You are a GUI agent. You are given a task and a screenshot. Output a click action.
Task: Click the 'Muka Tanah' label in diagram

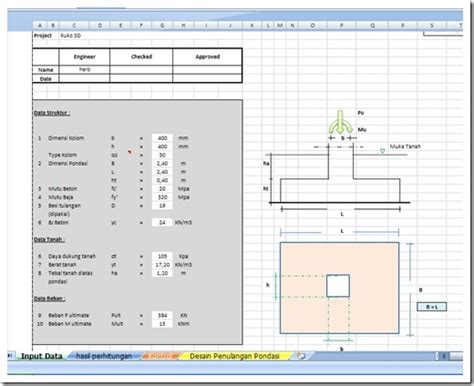point(405,146)
